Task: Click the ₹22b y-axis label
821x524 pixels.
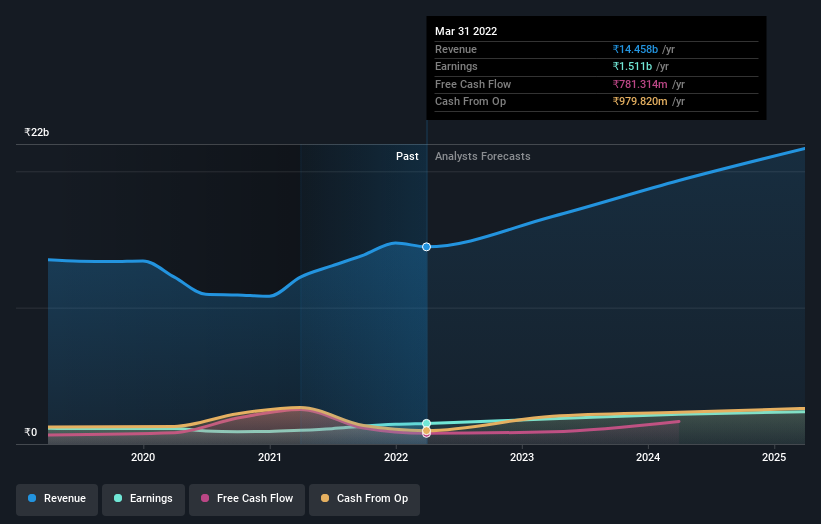Action: point(37,132)
